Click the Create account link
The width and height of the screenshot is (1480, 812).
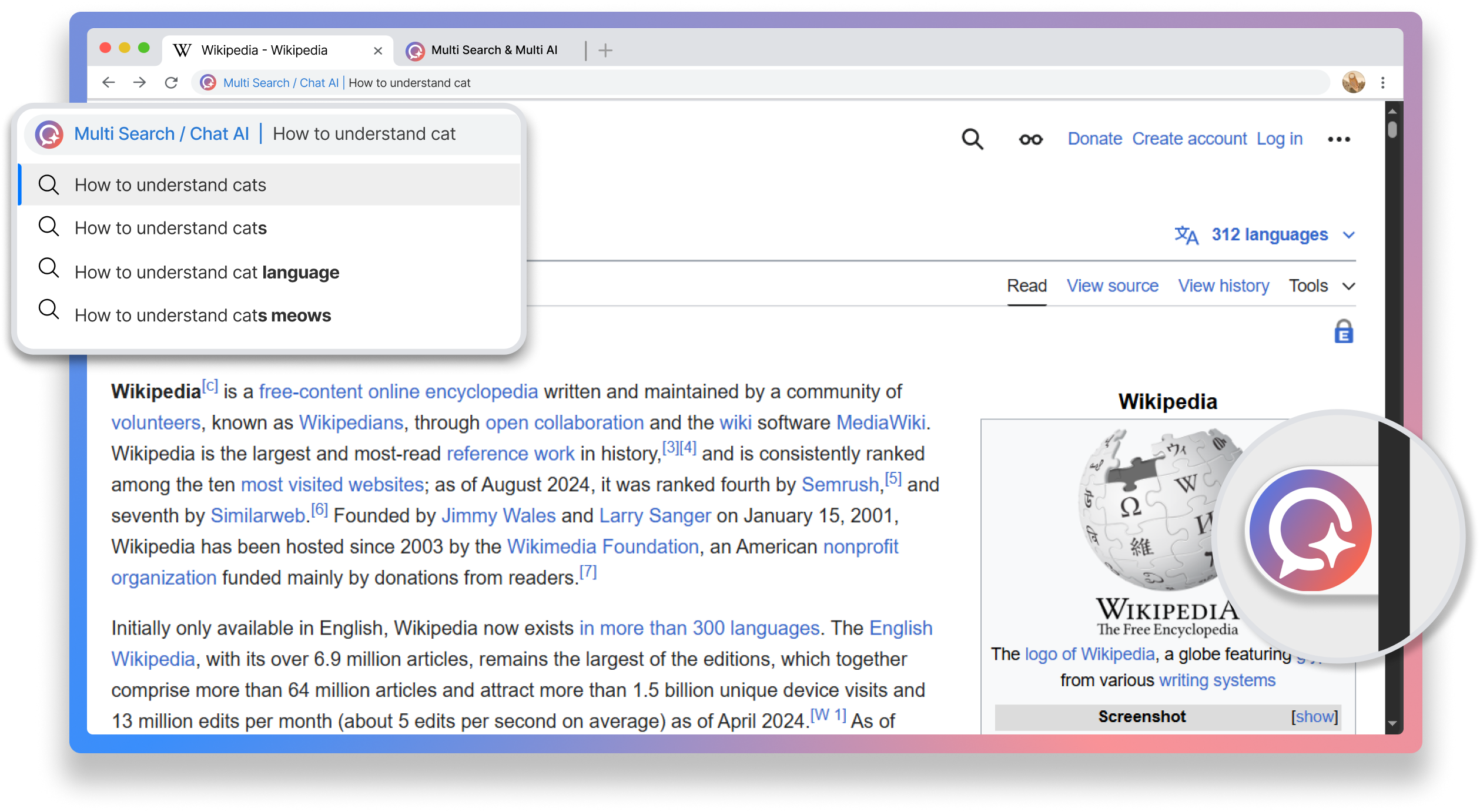[x=1189, y=139]
